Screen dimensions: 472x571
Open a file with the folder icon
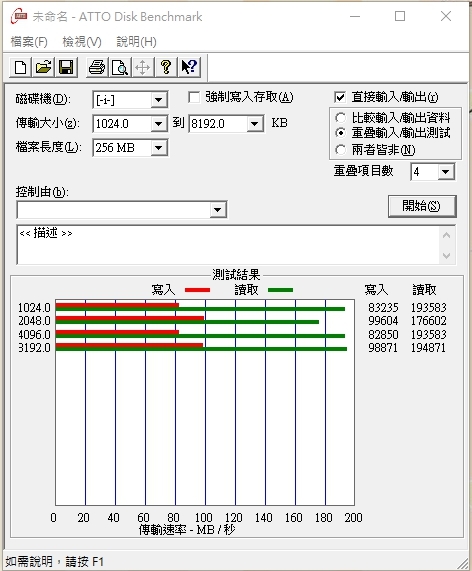43,67
